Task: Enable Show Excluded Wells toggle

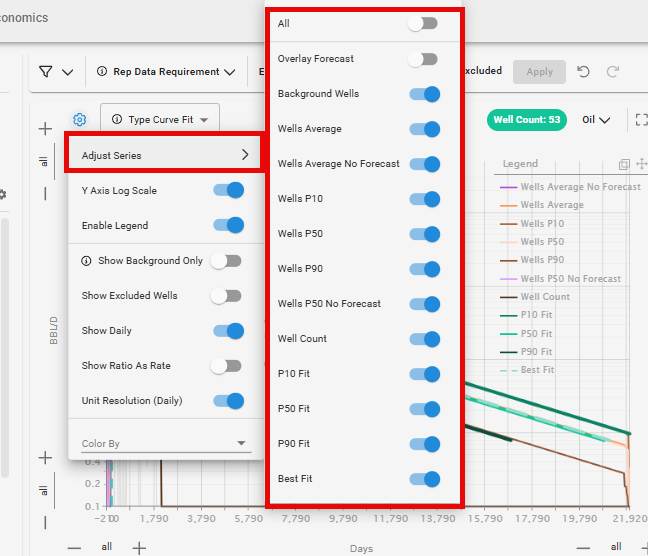Action: [226, 296]
